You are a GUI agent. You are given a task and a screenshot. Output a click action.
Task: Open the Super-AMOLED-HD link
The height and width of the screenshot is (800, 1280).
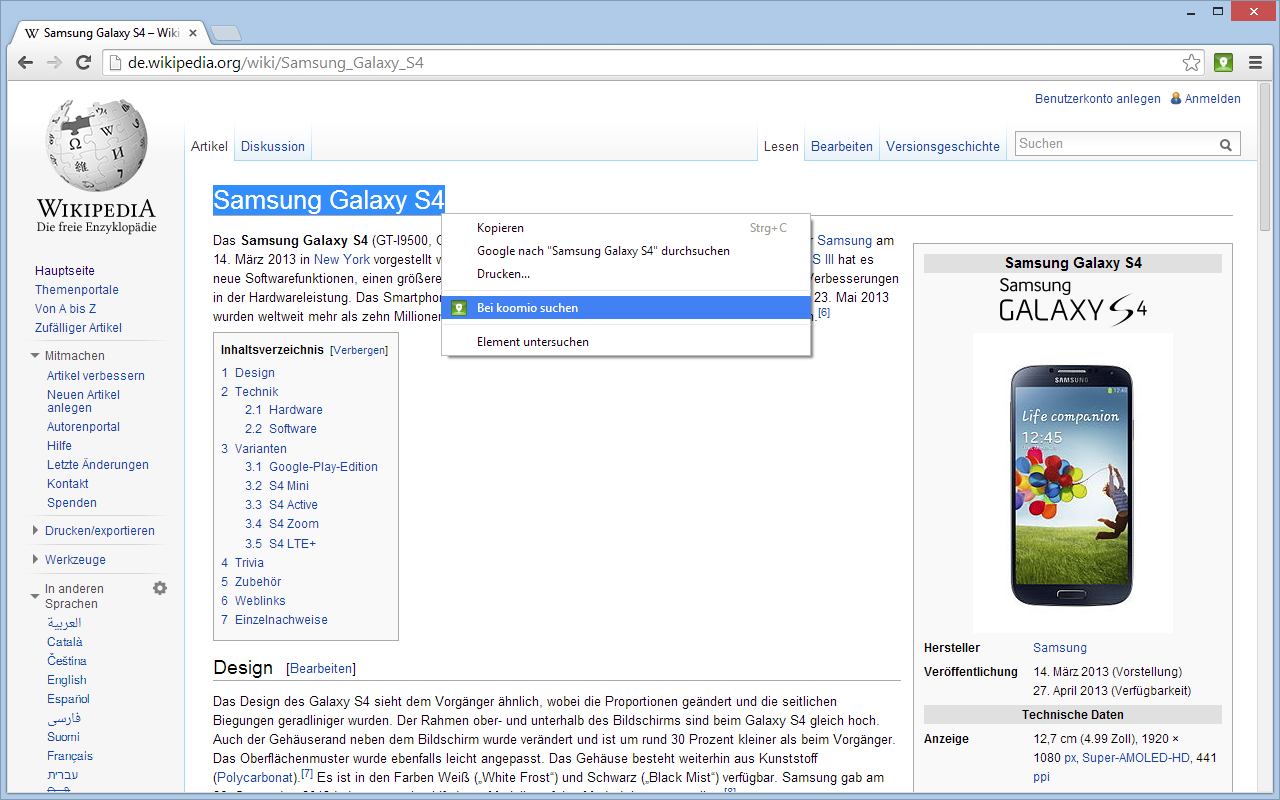point(1136,758)
